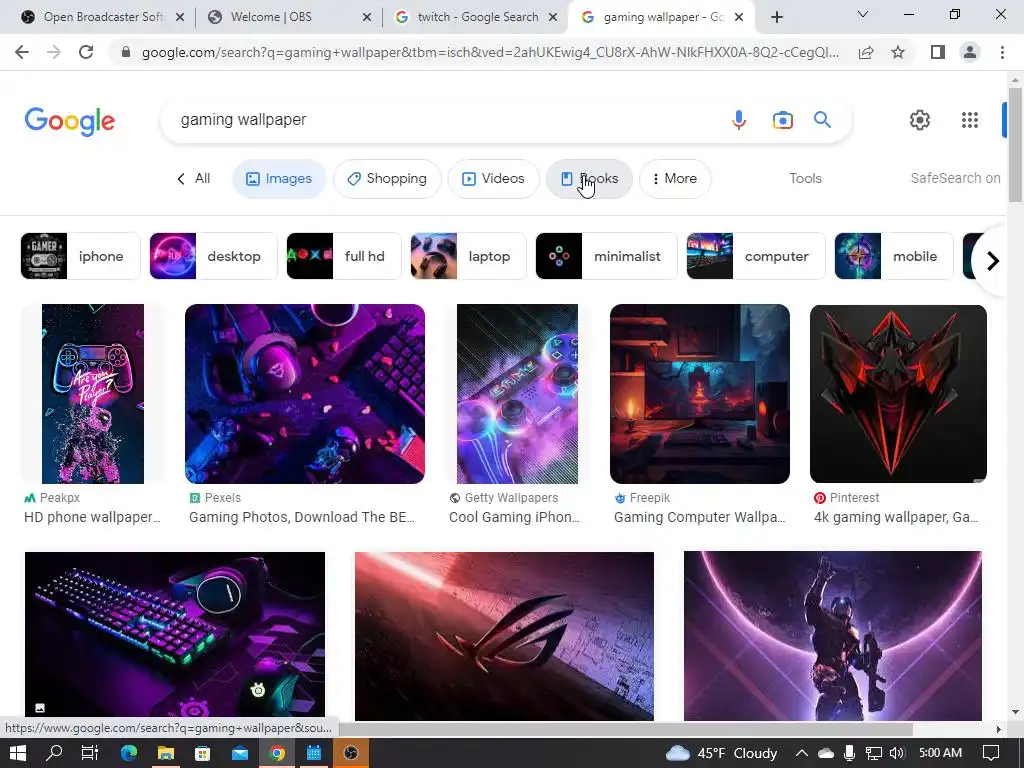Screen dimensions: 1024x768
Task: Select the All search filter
Action: 194,178
